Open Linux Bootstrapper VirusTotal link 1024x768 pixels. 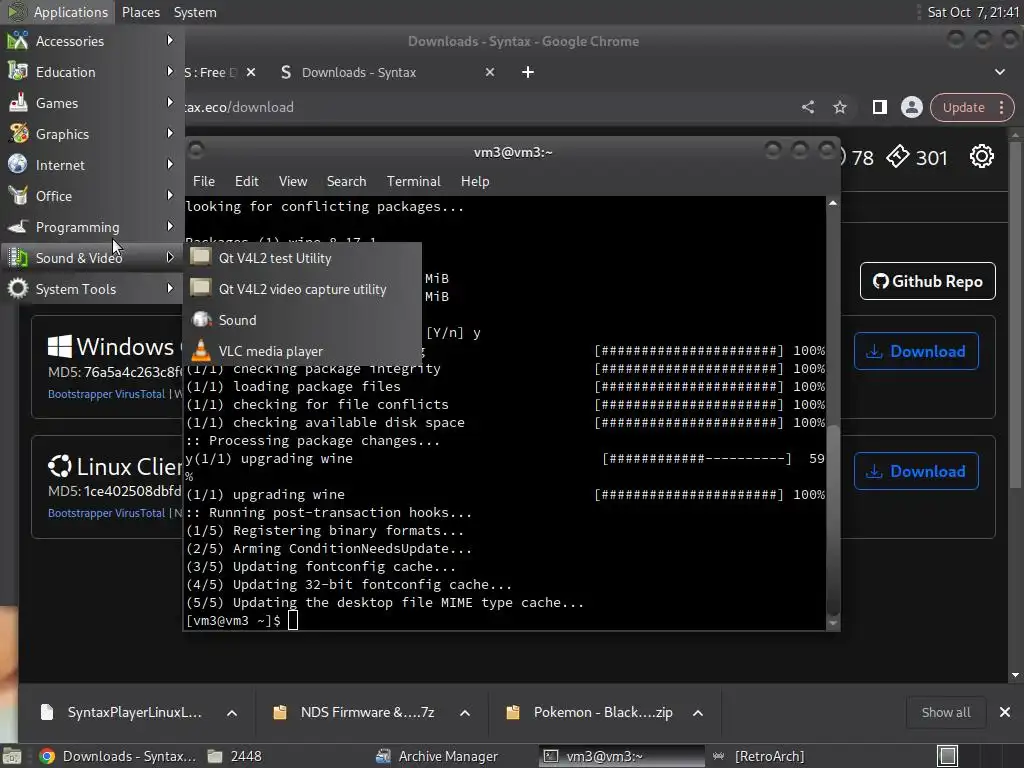pos(106,513)
